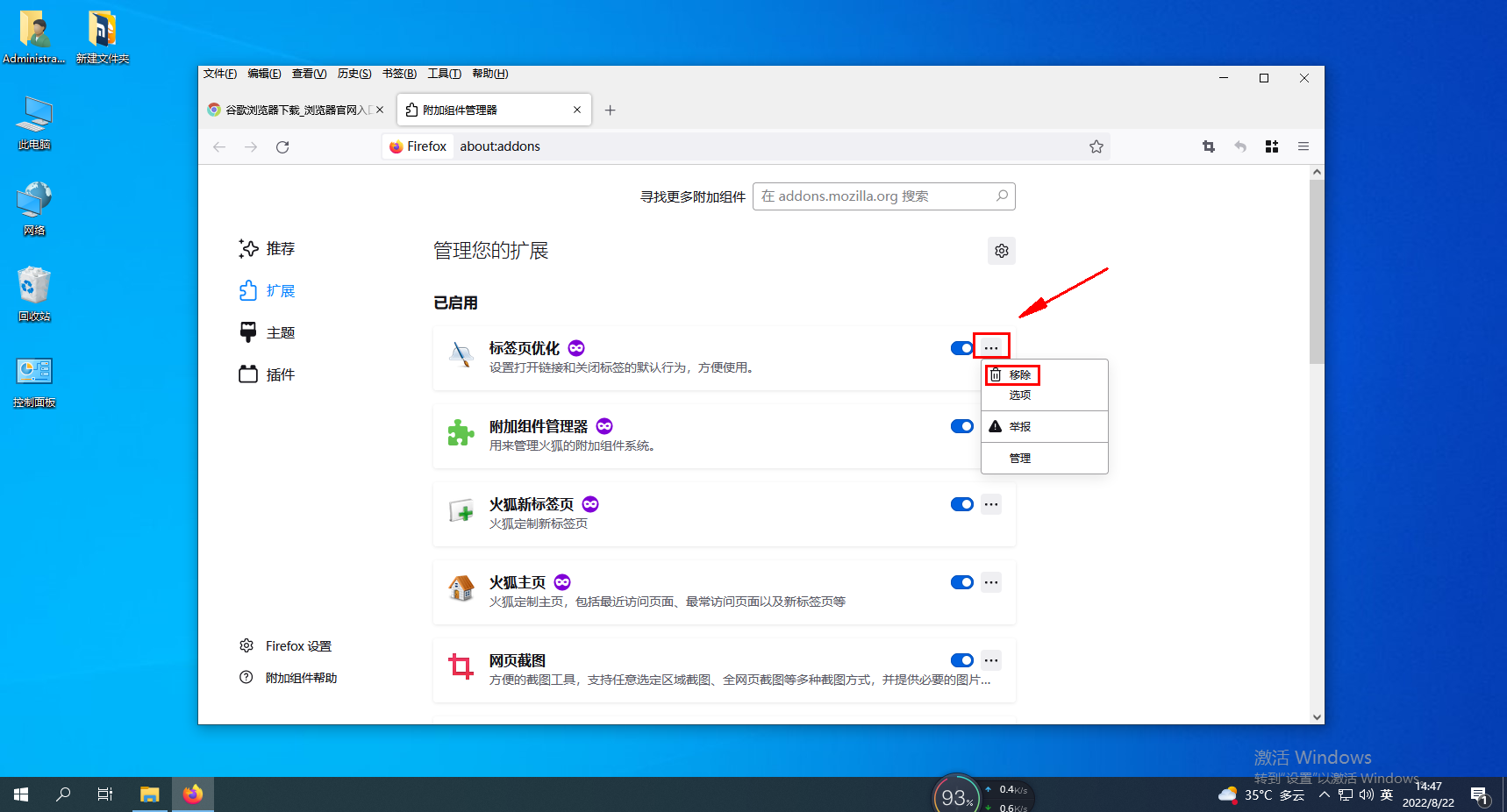Click the 火狐新标签页 extension icon
Screen dimensions: 1507x812
(x=461, y=510)
